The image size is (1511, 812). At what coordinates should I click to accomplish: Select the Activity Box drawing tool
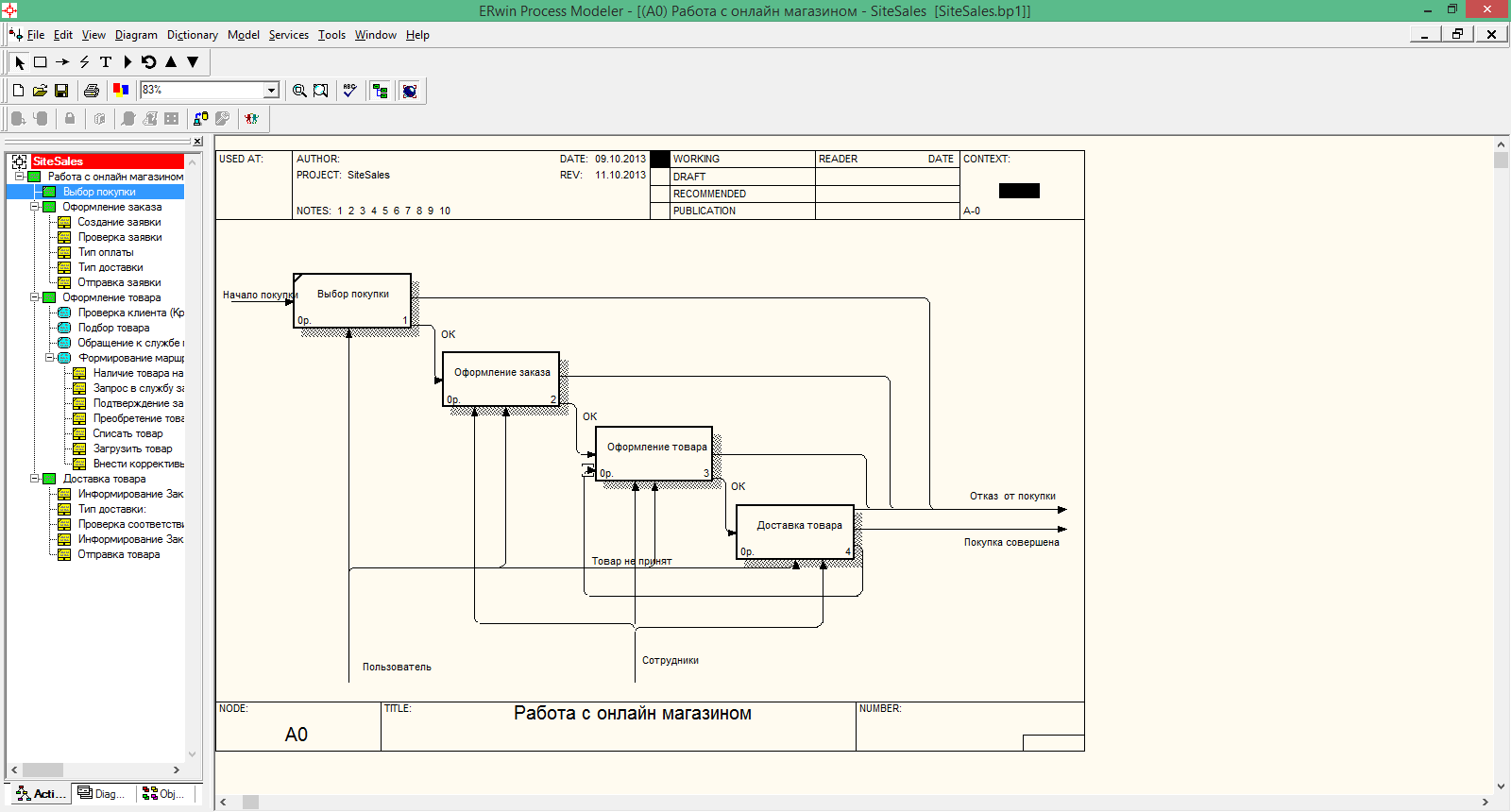[41, 62]
